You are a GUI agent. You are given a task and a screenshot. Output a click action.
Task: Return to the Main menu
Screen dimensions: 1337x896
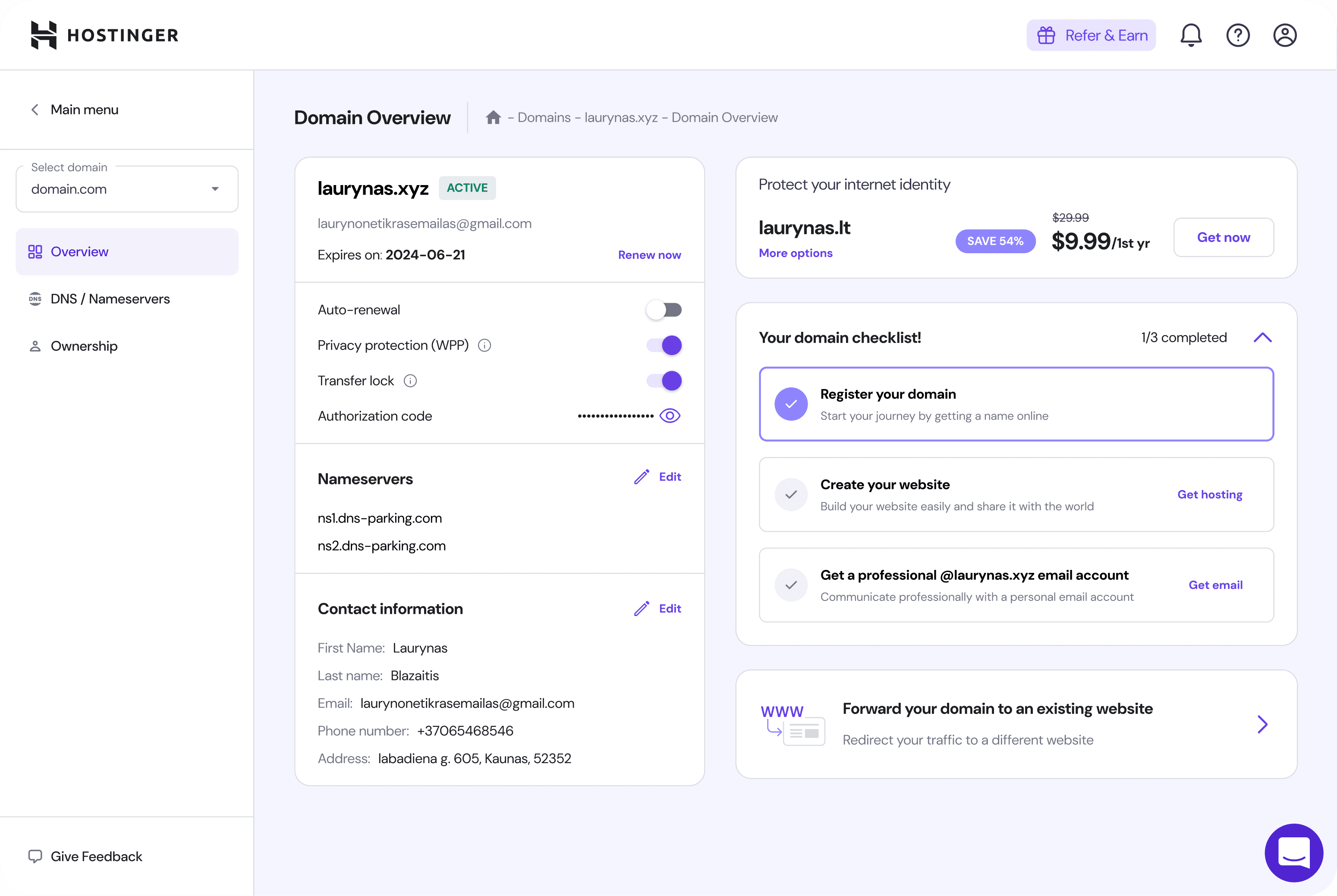(85, 110)
